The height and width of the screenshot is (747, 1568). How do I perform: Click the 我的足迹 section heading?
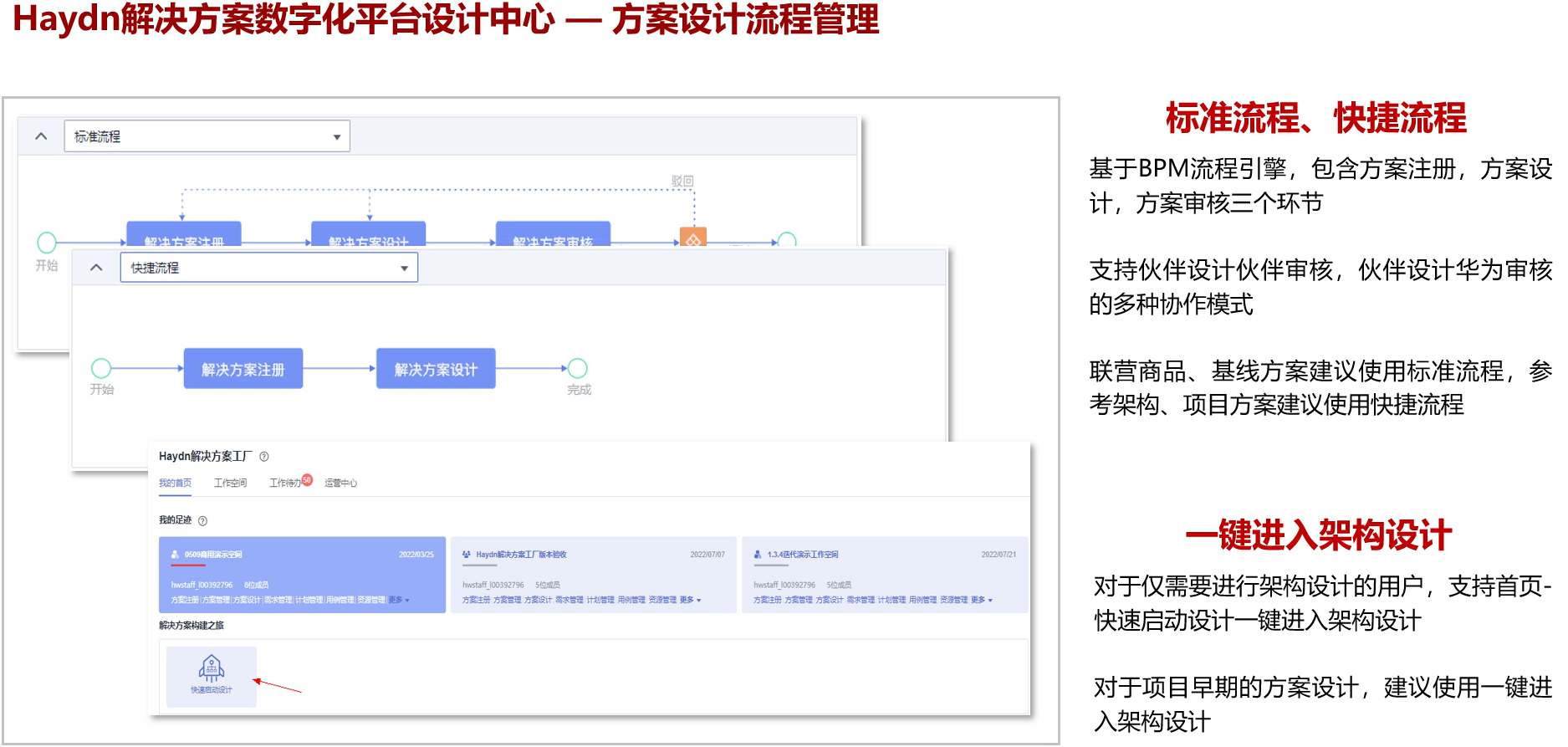176,520
